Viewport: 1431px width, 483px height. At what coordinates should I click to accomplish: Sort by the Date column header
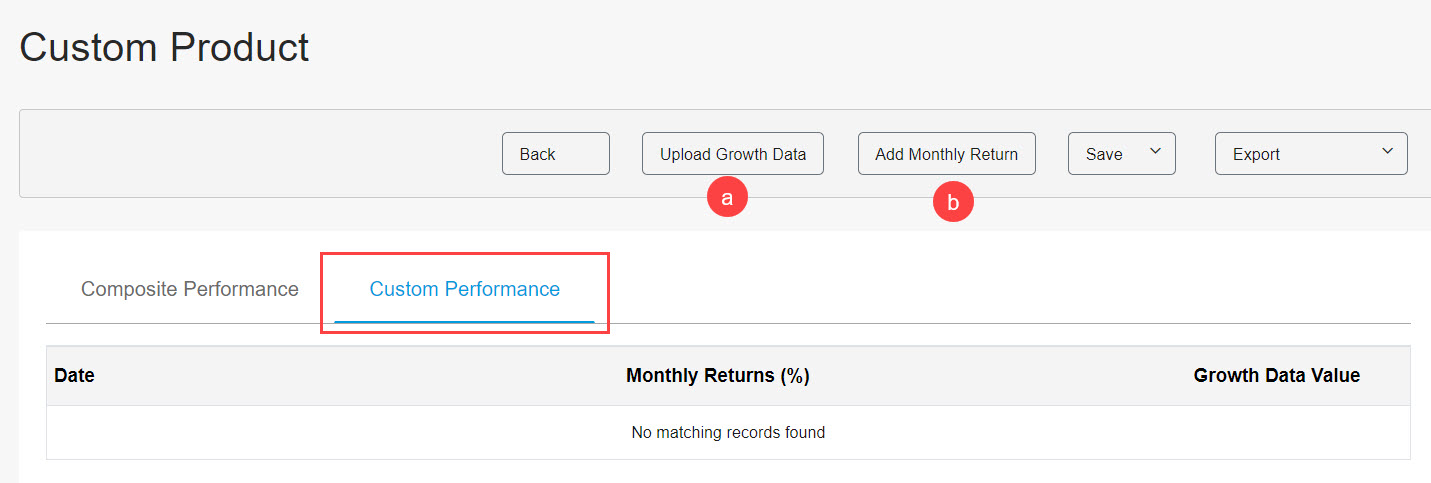click(x=74, y=376)
